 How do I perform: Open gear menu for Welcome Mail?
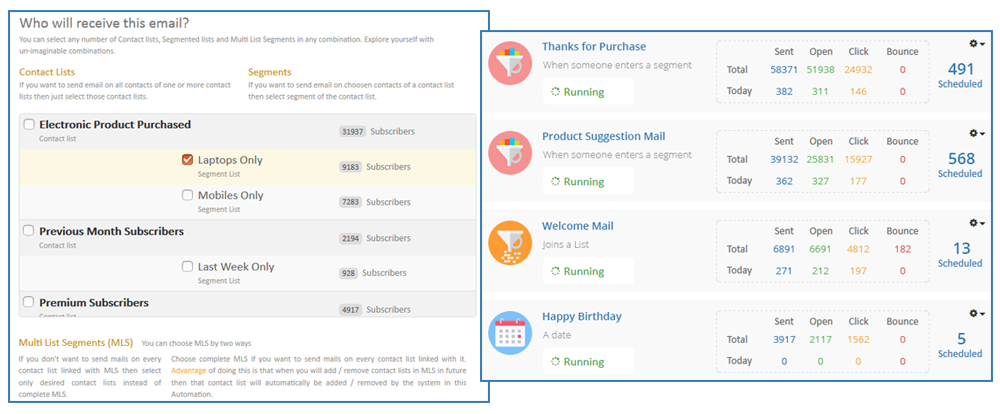point(976,223)
